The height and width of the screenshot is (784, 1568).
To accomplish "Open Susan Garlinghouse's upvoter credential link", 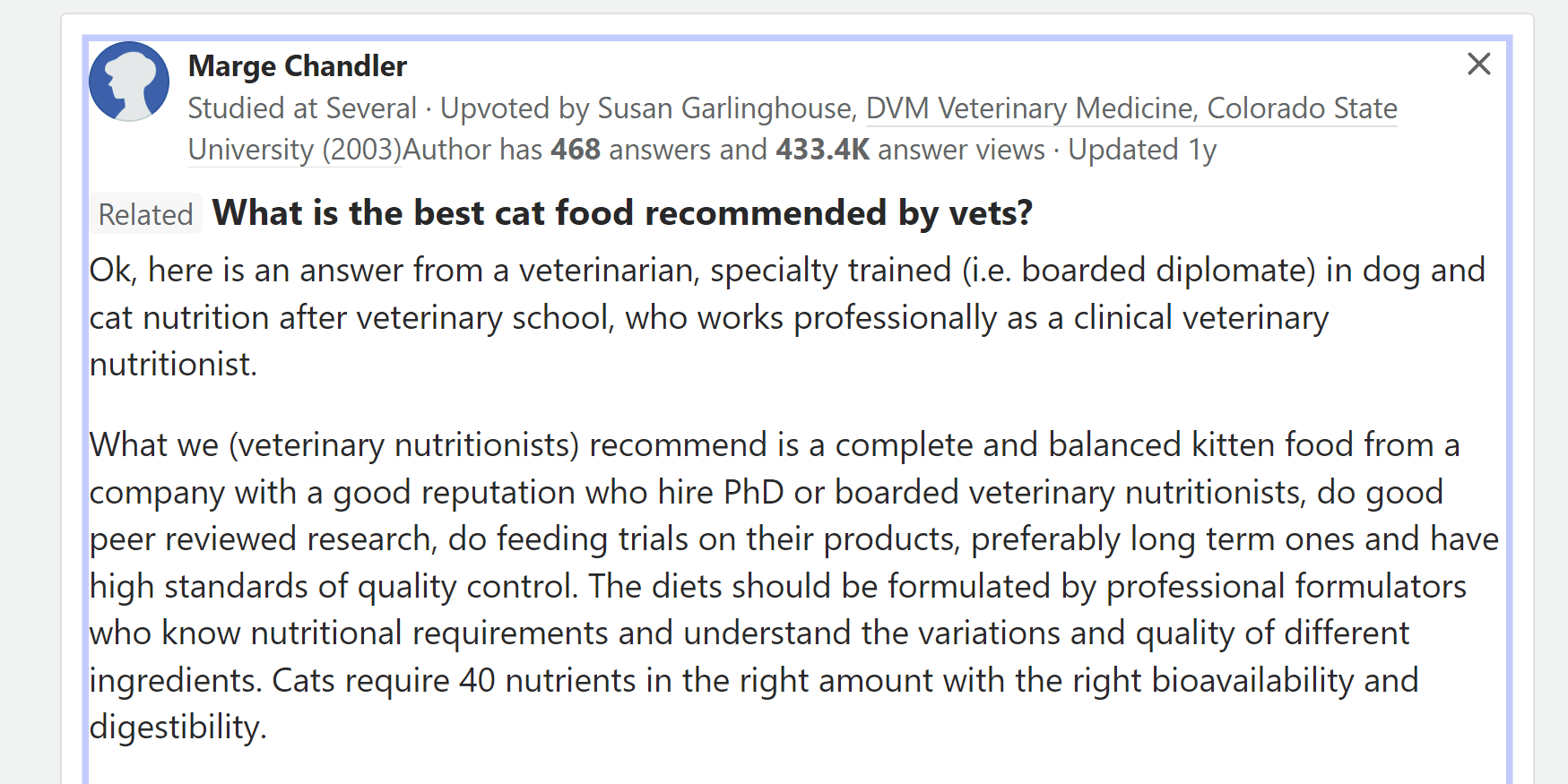I will point(996,108).
